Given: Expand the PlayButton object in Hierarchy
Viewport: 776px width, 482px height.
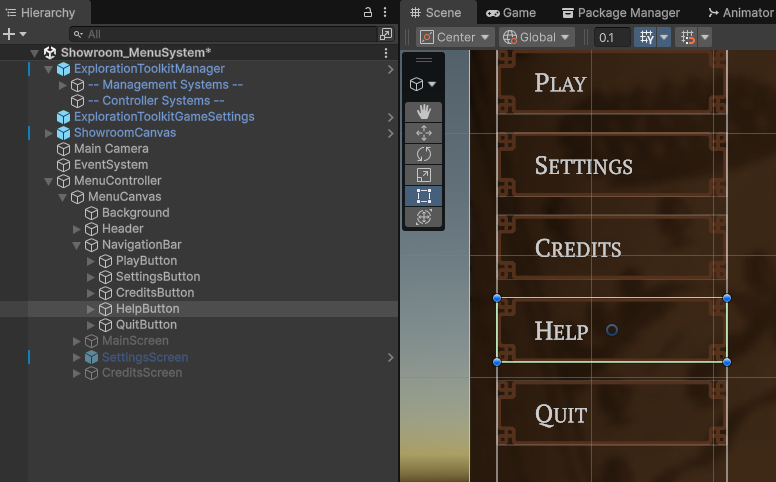Looking at the screenshot, I should pyautogui.click(x=91, y=261).
